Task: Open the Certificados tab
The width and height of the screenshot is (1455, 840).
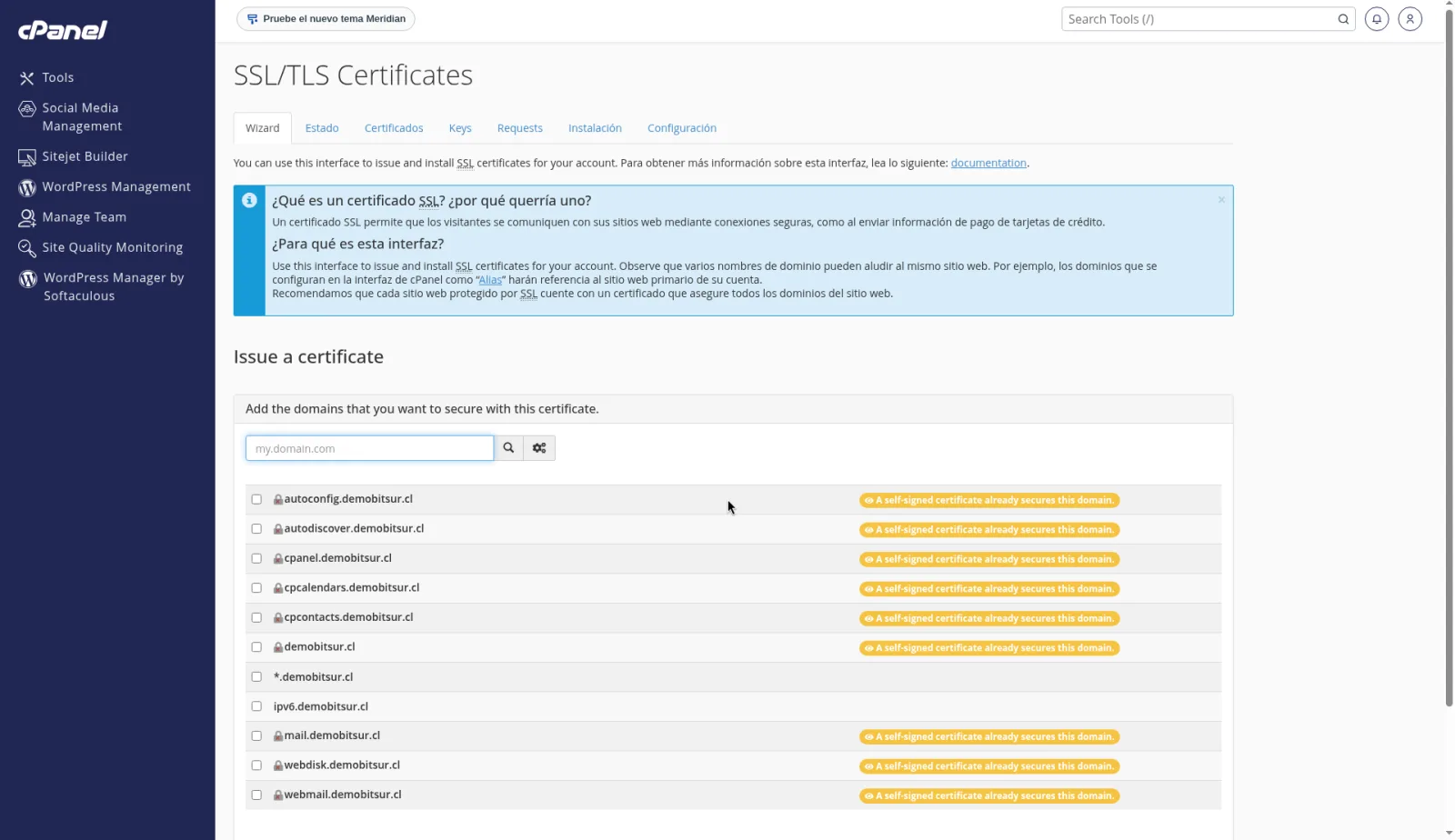Action: (394, 128)
